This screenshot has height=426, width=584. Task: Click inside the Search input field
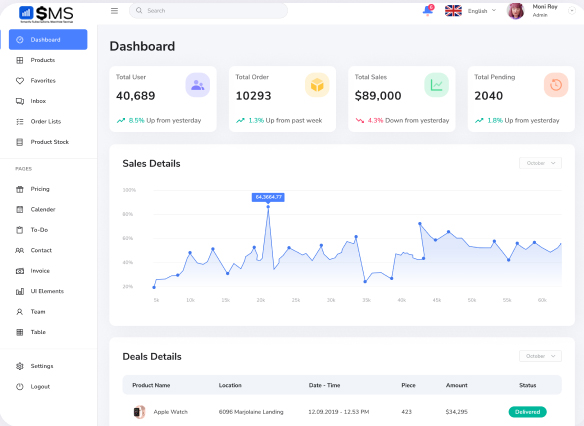208,11
